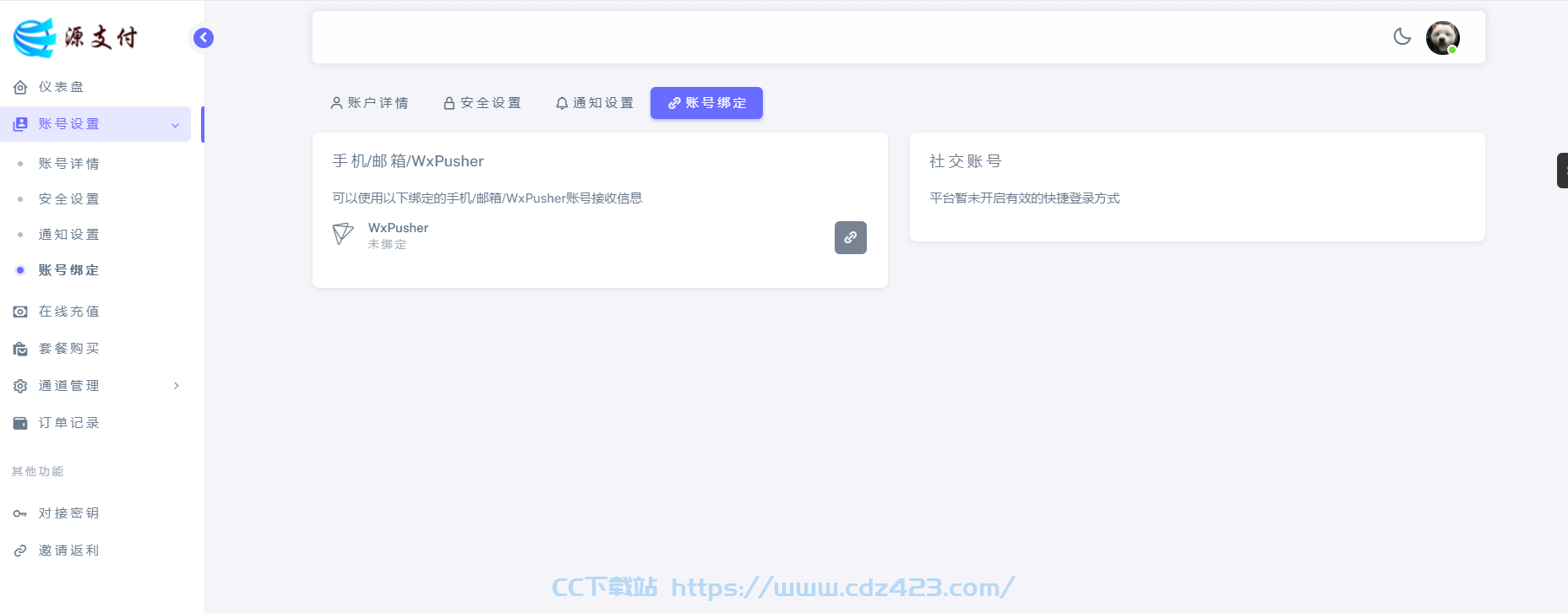Click the 其他功能 section label
The height and width of the screenshot is (613, 1568).
[x=38, y=471]
